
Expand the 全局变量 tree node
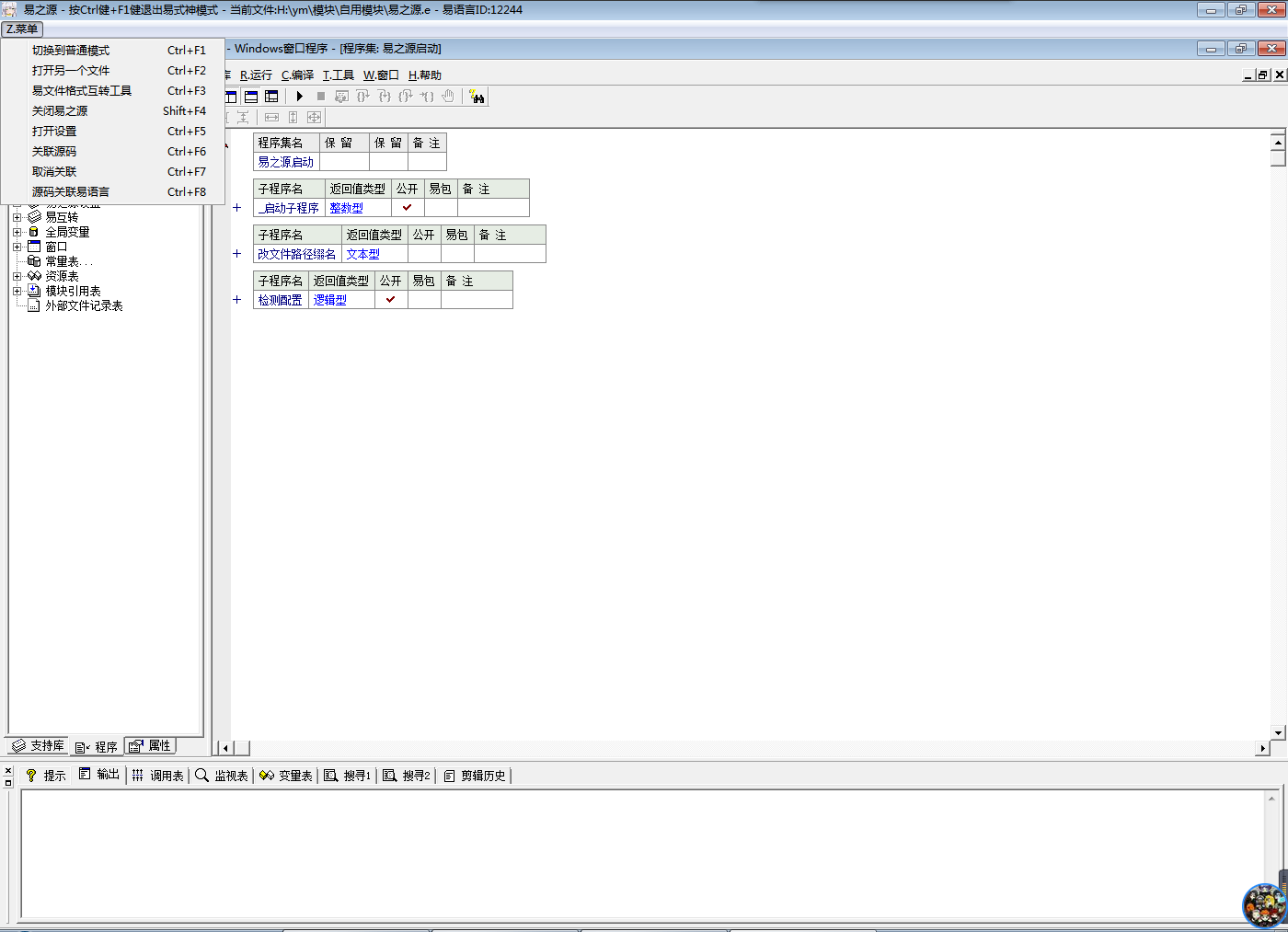17,232
